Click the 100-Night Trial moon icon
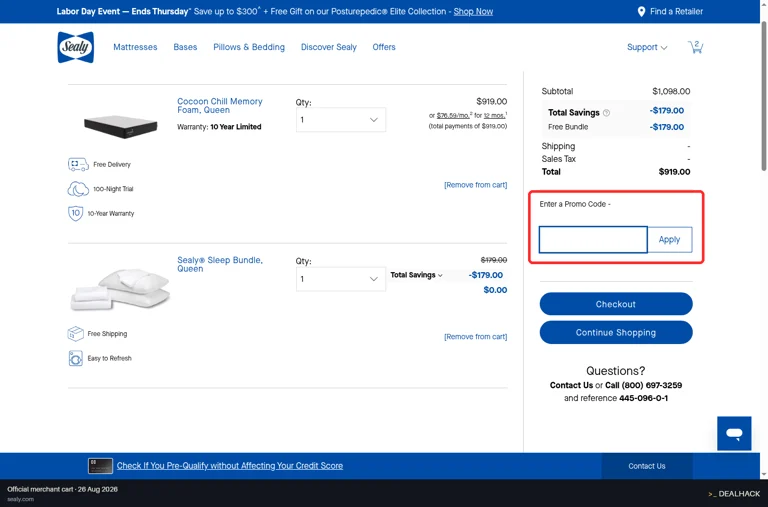This screenshot has height=507, width=768. (x=78, y=189)
